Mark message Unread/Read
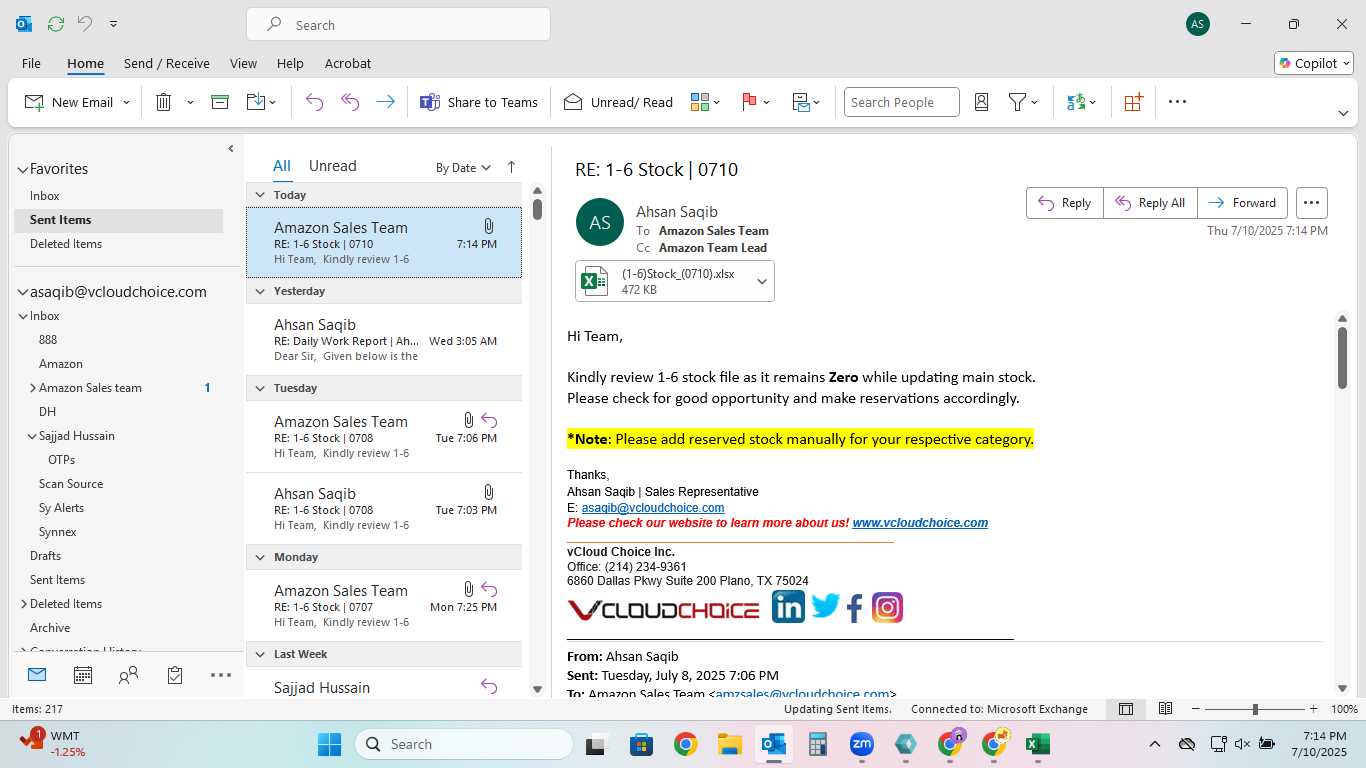1366x768 pixels. coord(618,102)
